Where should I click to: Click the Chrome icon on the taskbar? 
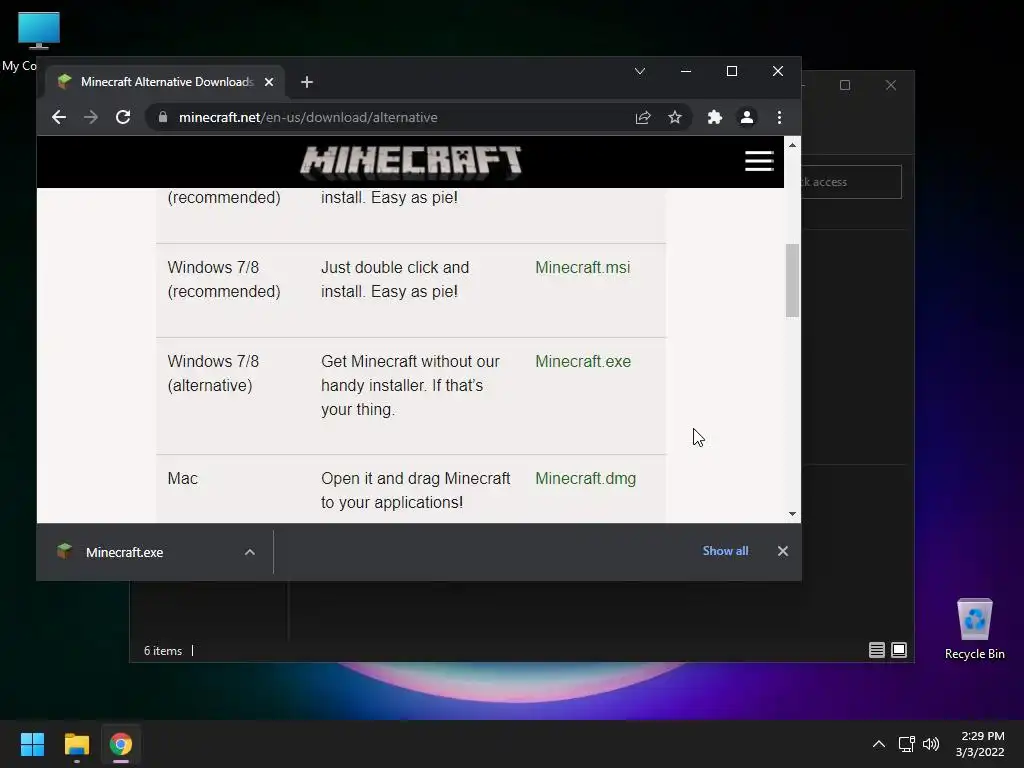(x=121, y=744)
